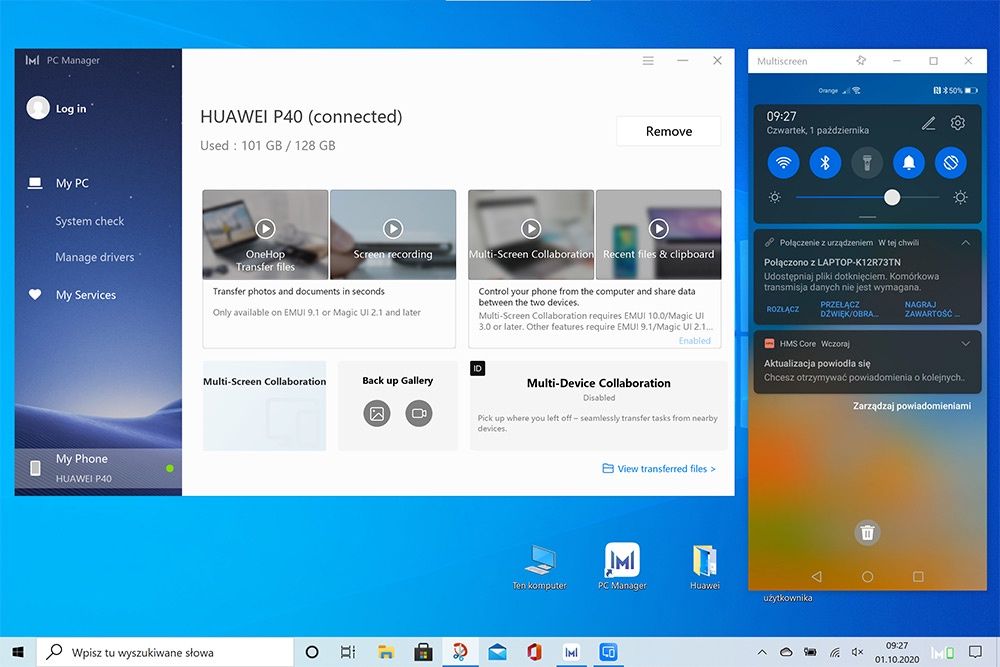The image size is (1000, 667).
Task: Select My Phone HUAWEI P40 entry
Action: pyautogui.click(x=98, y=469)
